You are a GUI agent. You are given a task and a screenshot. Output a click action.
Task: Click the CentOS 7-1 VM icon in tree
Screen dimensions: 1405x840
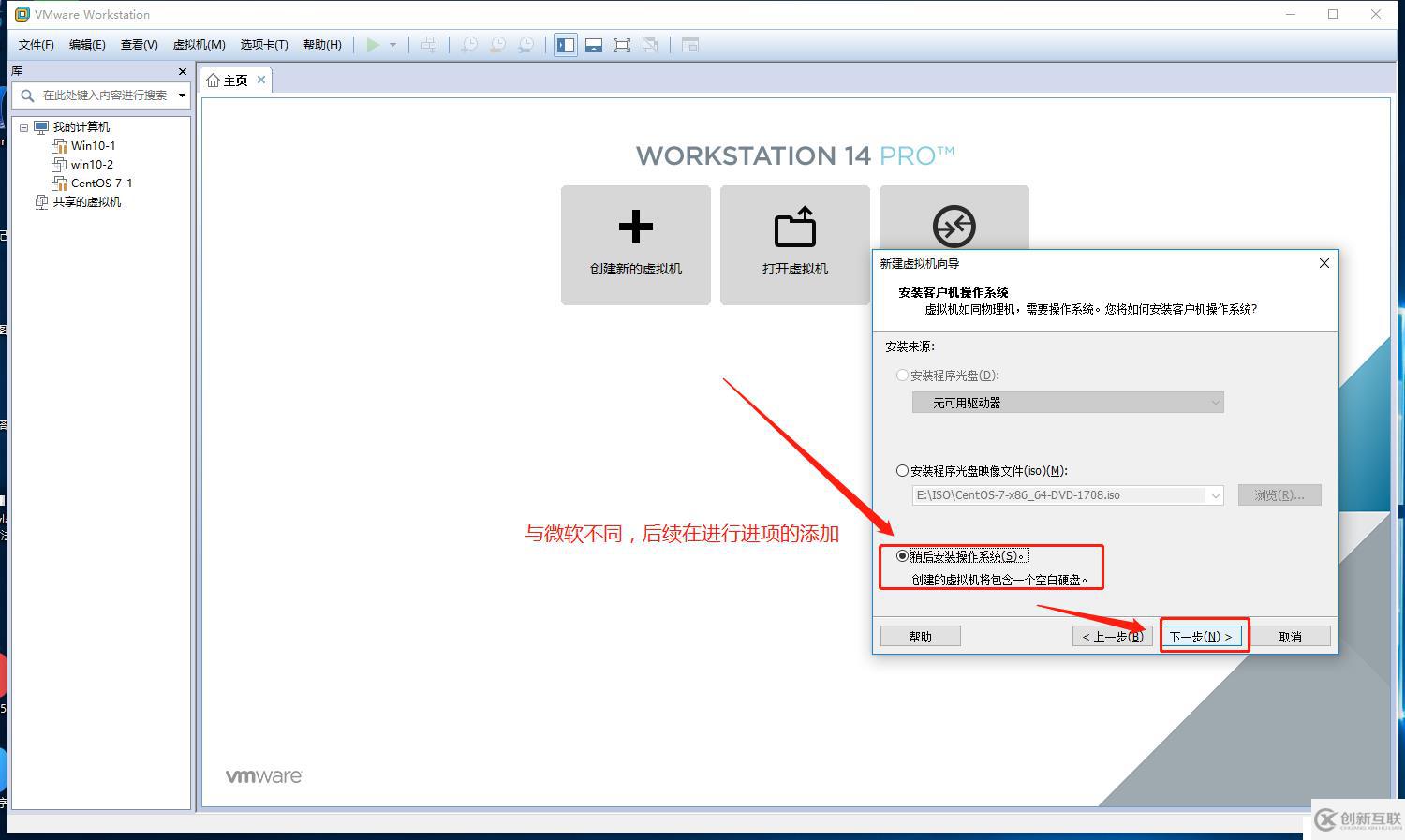pos(59,184)
